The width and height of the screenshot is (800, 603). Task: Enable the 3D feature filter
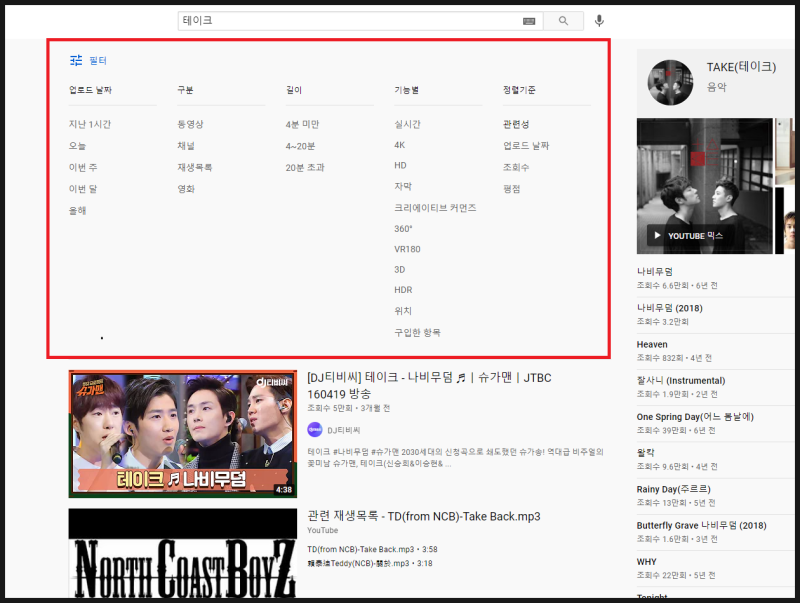coord(399,269)
